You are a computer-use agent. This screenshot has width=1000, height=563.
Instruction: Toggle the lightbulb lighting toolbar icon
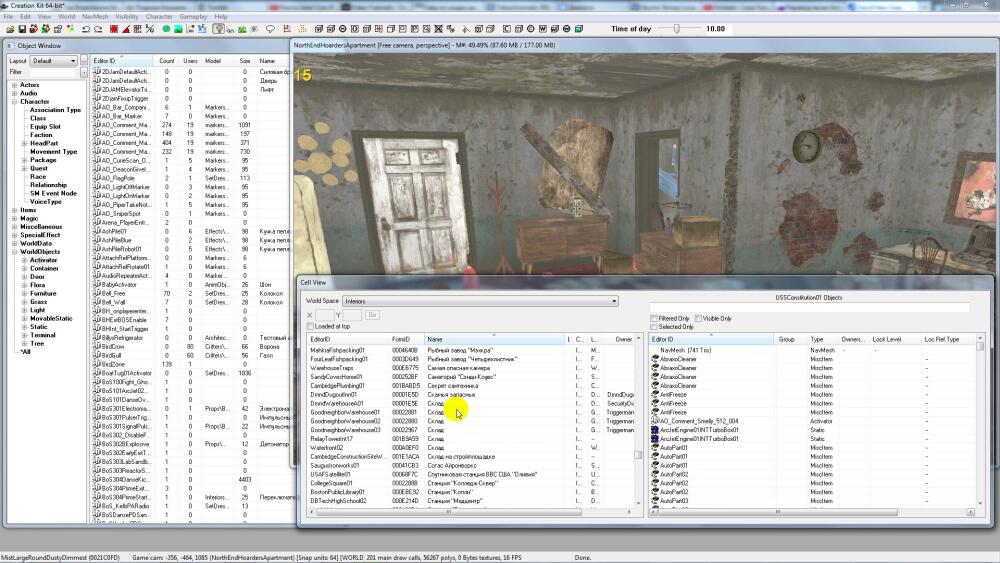pyautogui.click(x=218, y=29)
